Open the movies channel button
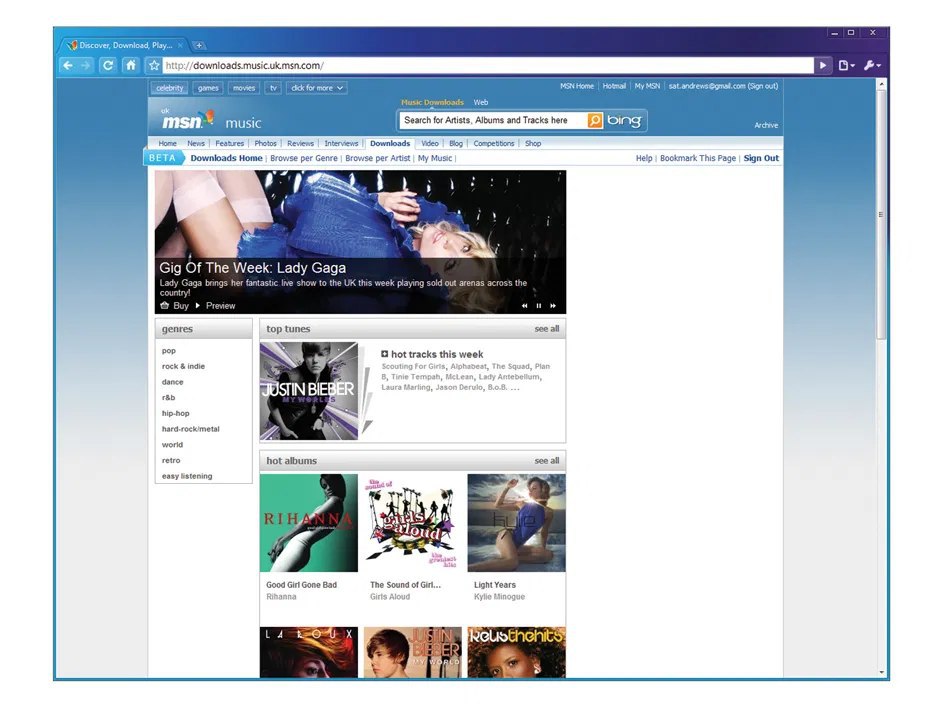The image size is (945, 709). tap(244, 88)
